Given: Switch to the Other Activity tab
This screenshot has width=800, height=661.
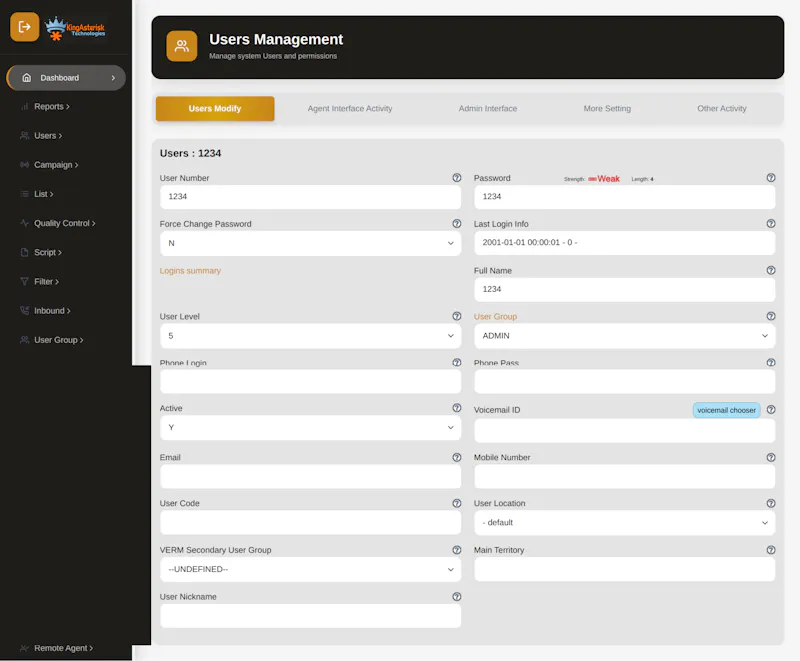Looking at the screenshot, I should click(722, 109).
